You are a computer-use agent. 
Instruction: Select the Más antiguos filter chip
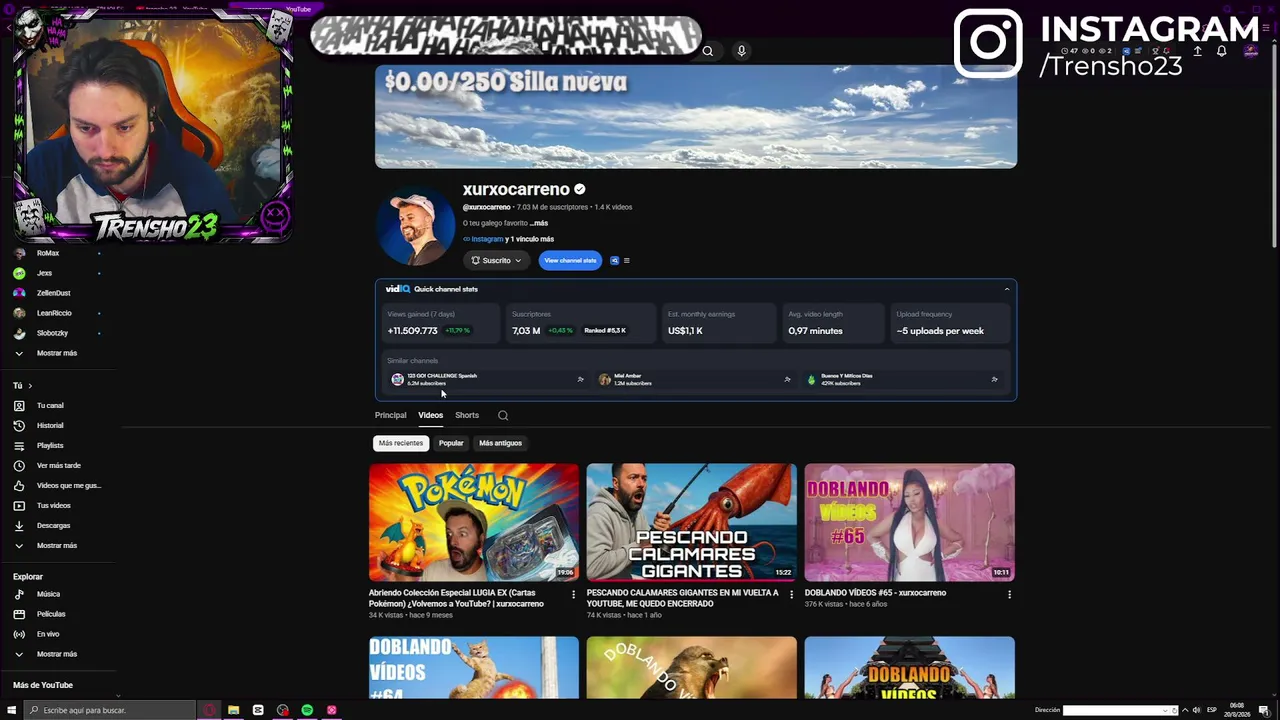[x=500, y=443]
